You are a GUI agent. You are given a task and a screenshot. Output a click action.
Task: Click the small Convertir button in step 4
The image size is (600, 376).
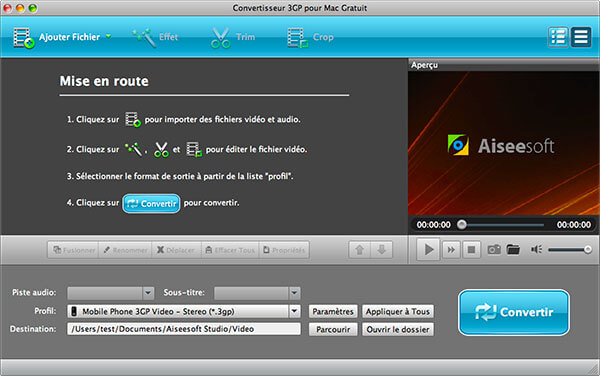152,203
